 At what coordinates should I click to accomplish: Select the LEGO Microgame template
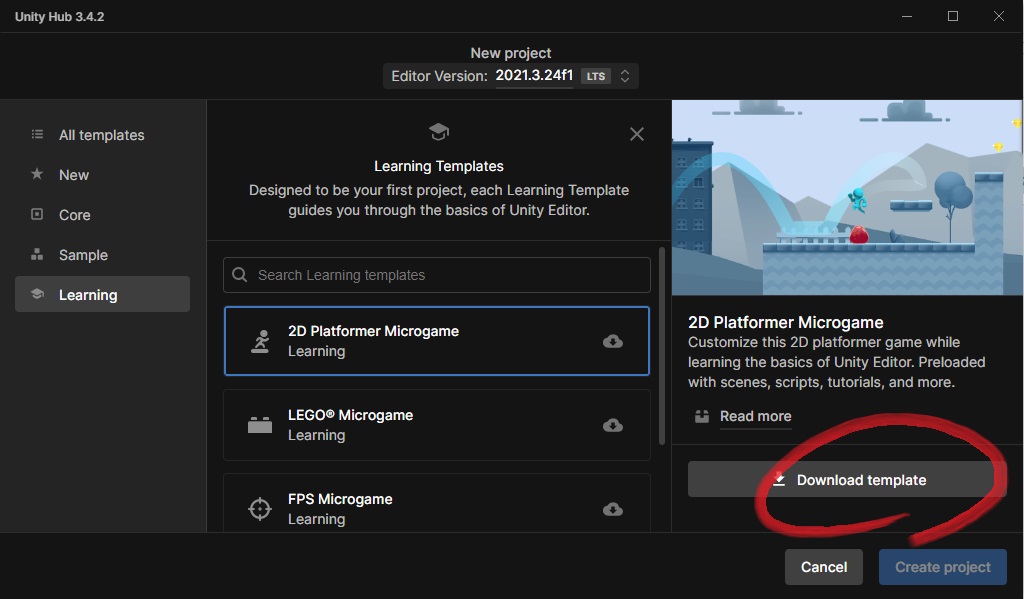(437, 425)
